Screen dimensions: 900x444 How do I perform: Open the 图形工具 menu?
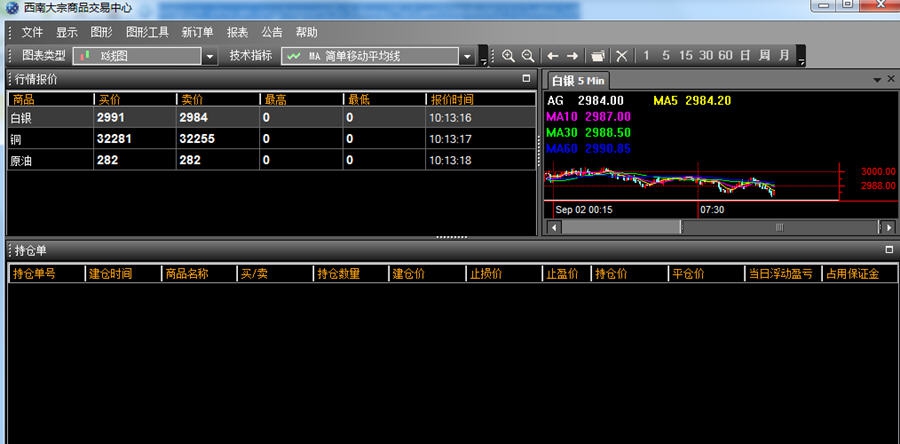coord(148,32)
